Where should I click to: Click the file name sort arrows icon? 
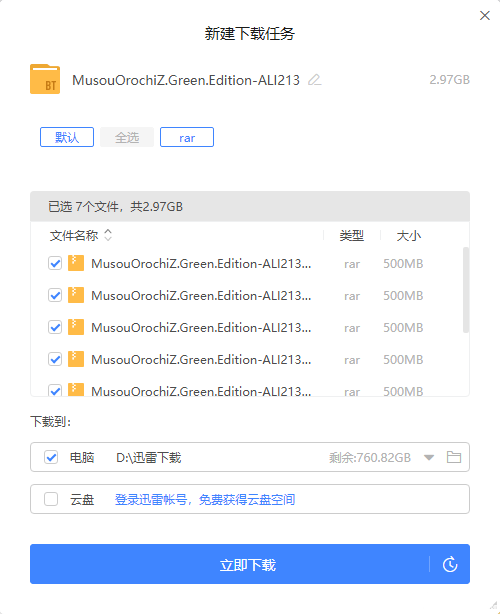(108, 235)
